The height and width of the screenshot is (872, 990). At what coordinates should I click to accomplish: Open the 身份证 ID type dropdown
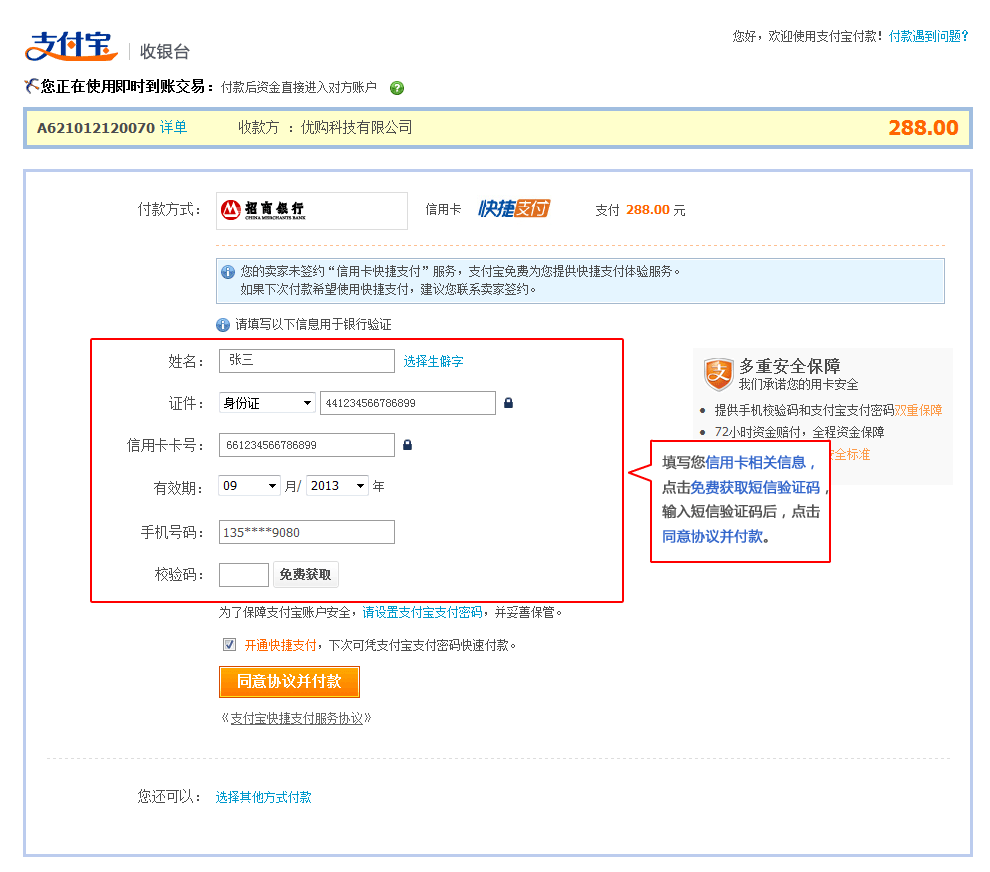click(x=267, y=403)
